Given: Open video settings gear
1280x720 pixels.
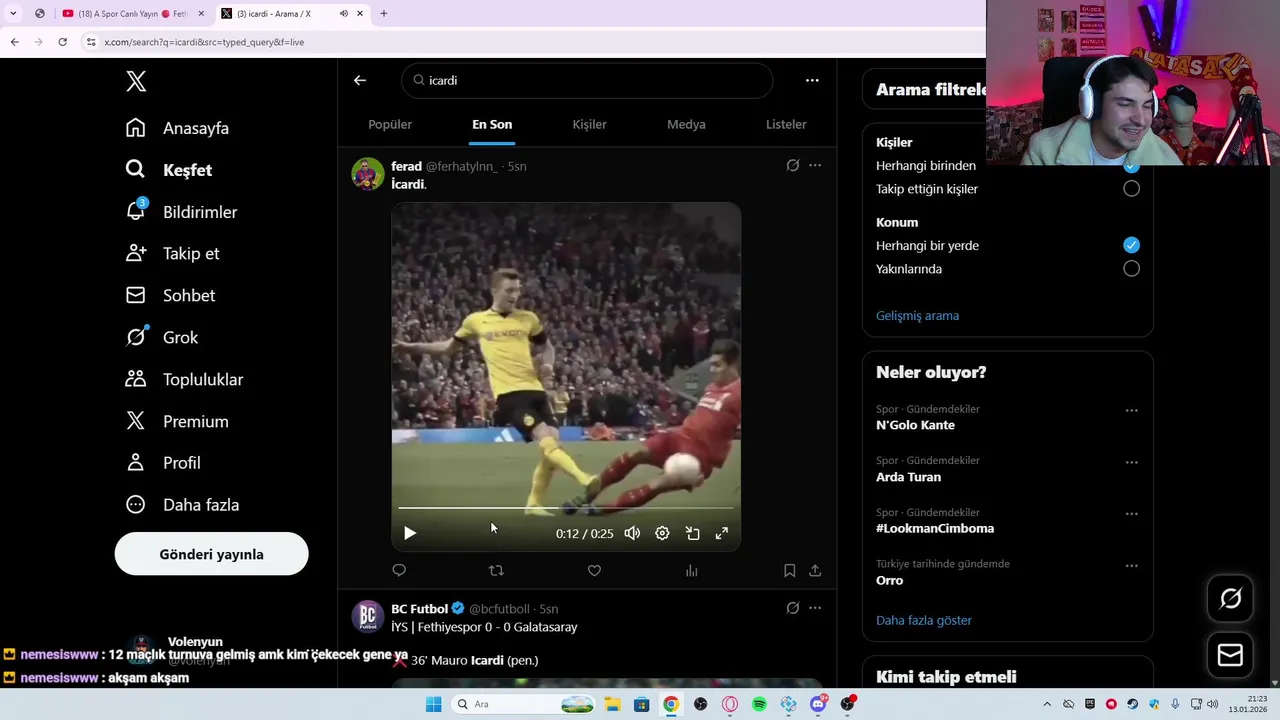Looking at the screenshot, I should pos(662,533).
